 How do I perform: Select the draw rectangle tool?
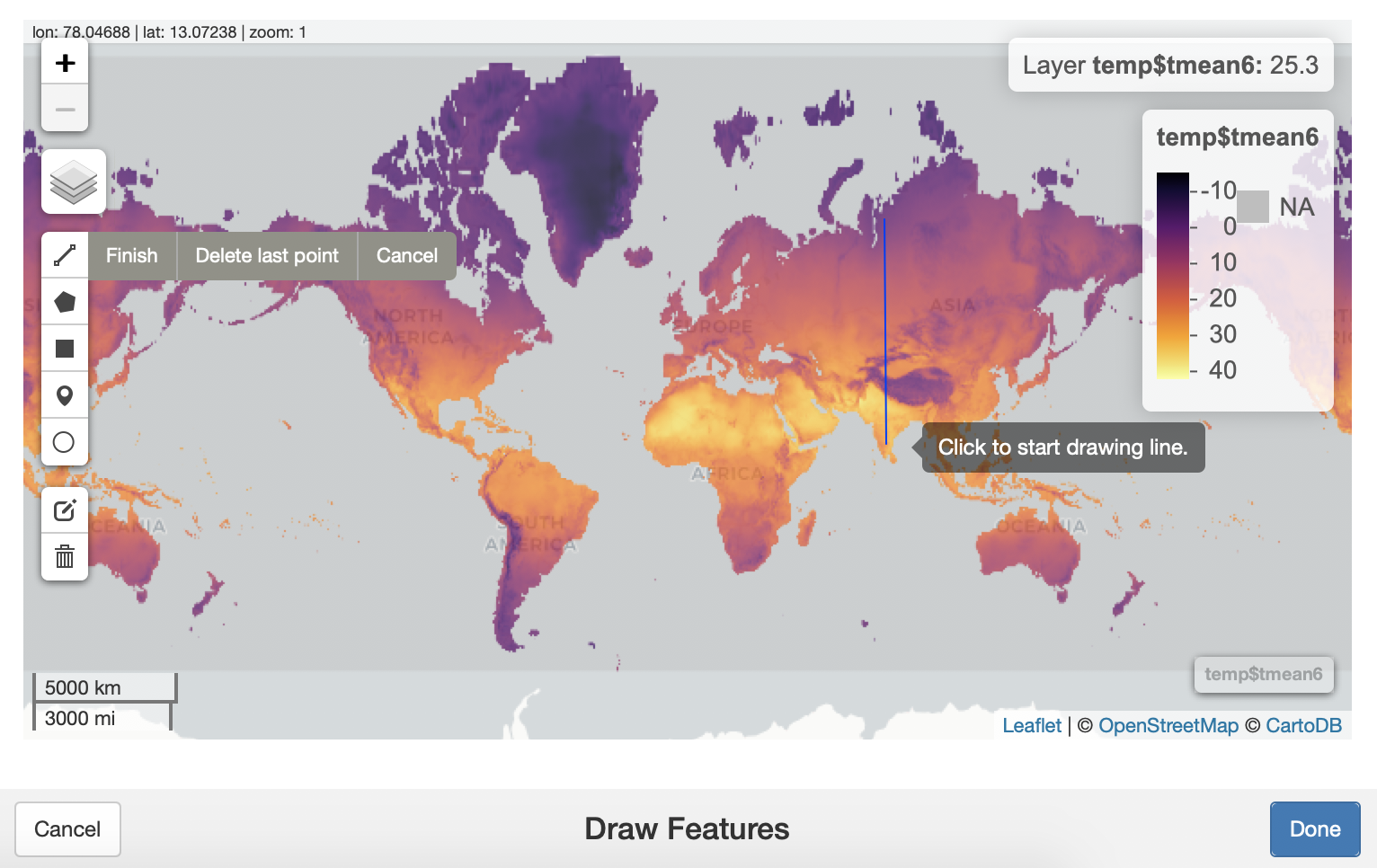tap(65, 349)
